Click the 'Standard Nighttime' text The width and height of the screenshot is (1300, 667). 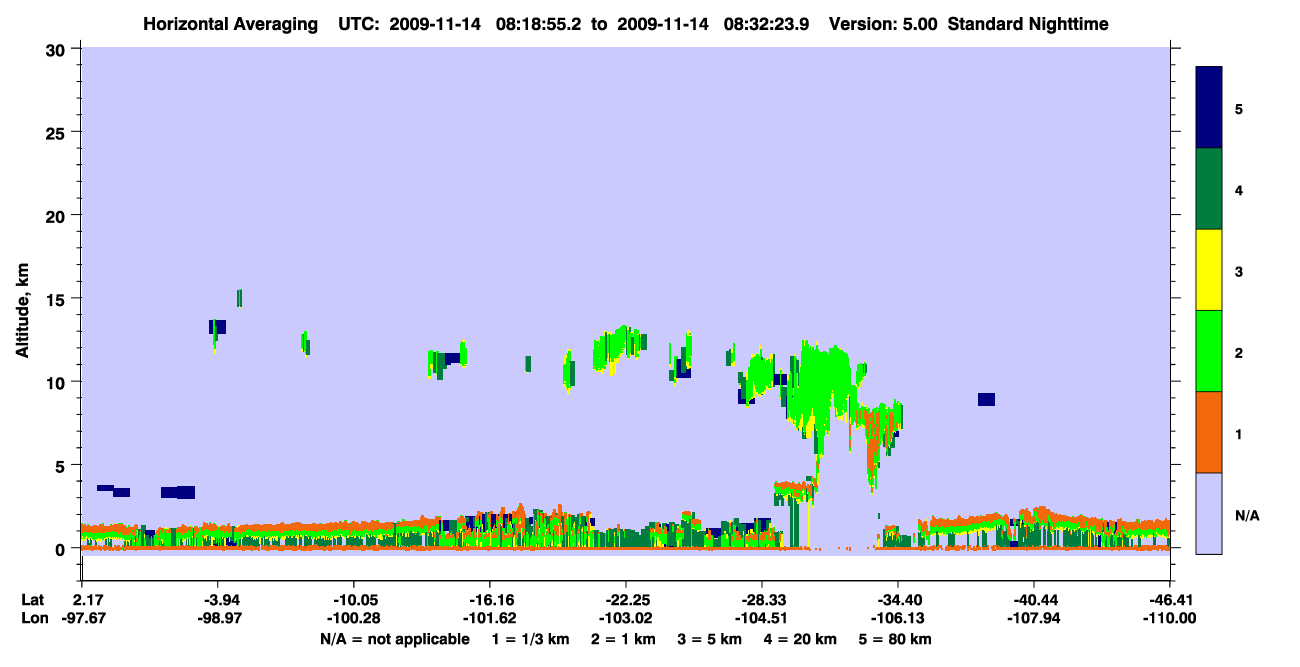pos(1028,23)
